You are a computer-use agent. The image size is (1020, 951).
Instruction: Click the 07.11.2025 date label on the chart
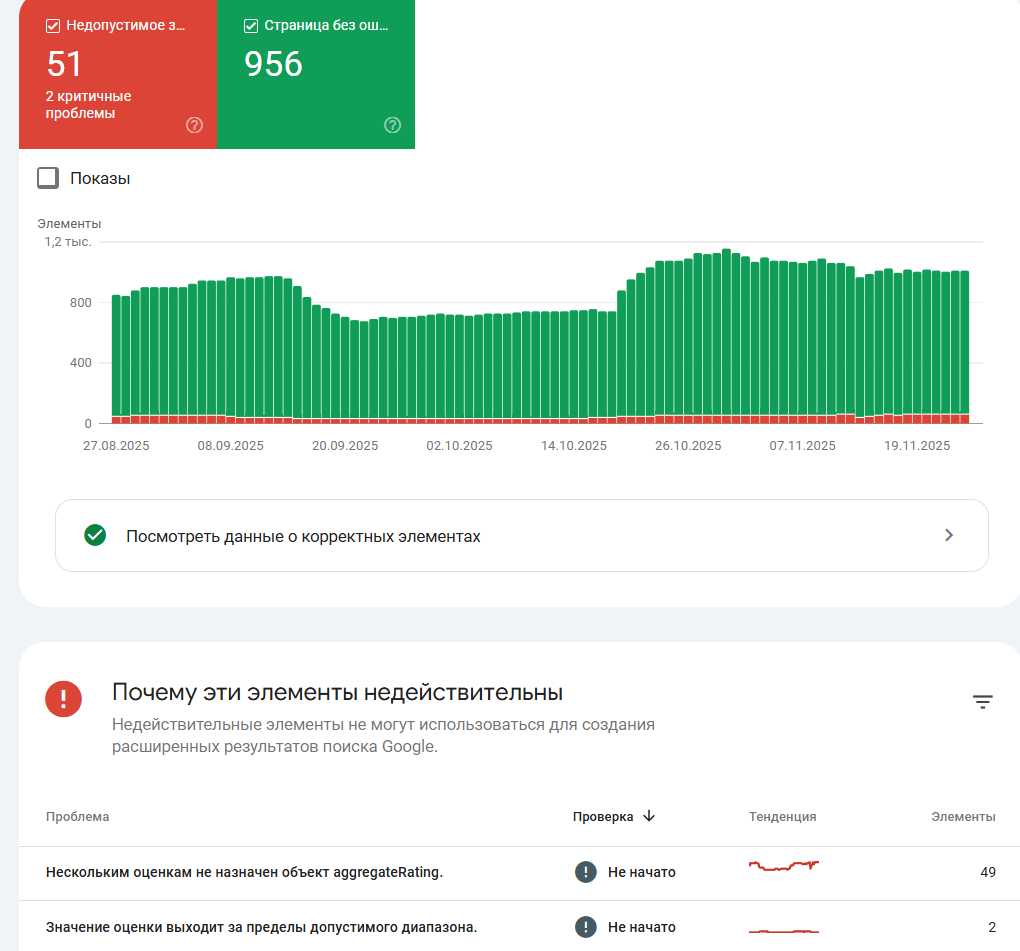(802, 446)
